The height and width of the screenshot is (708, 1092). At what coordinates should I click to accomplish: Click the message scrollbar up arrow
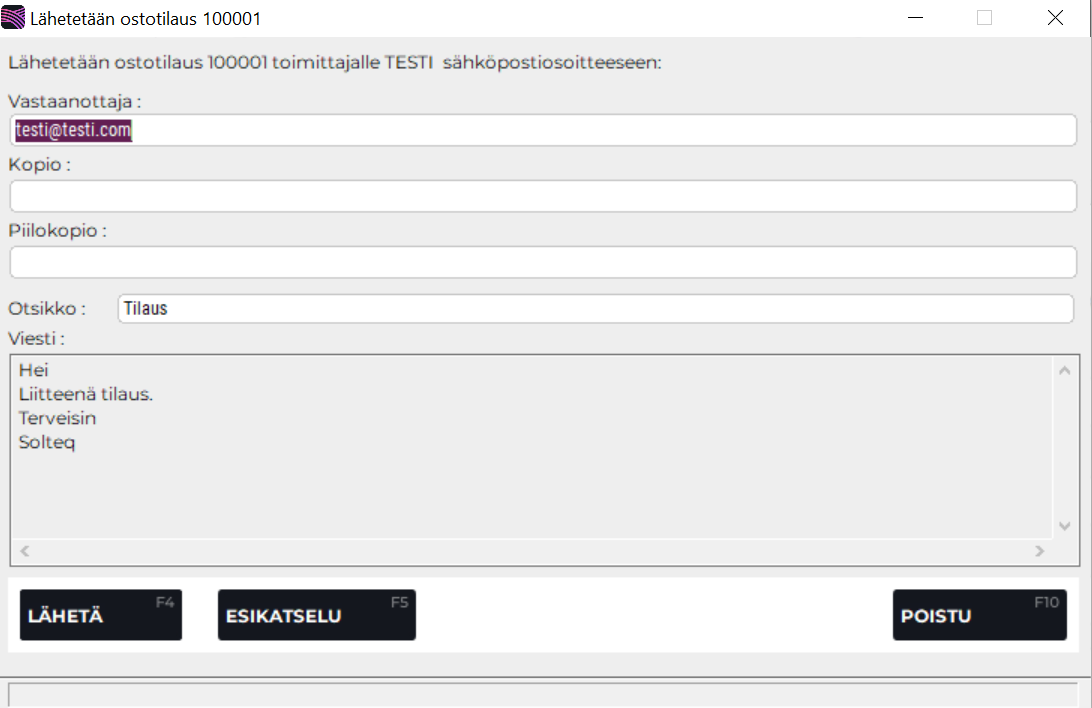[x=1064, y=370]
